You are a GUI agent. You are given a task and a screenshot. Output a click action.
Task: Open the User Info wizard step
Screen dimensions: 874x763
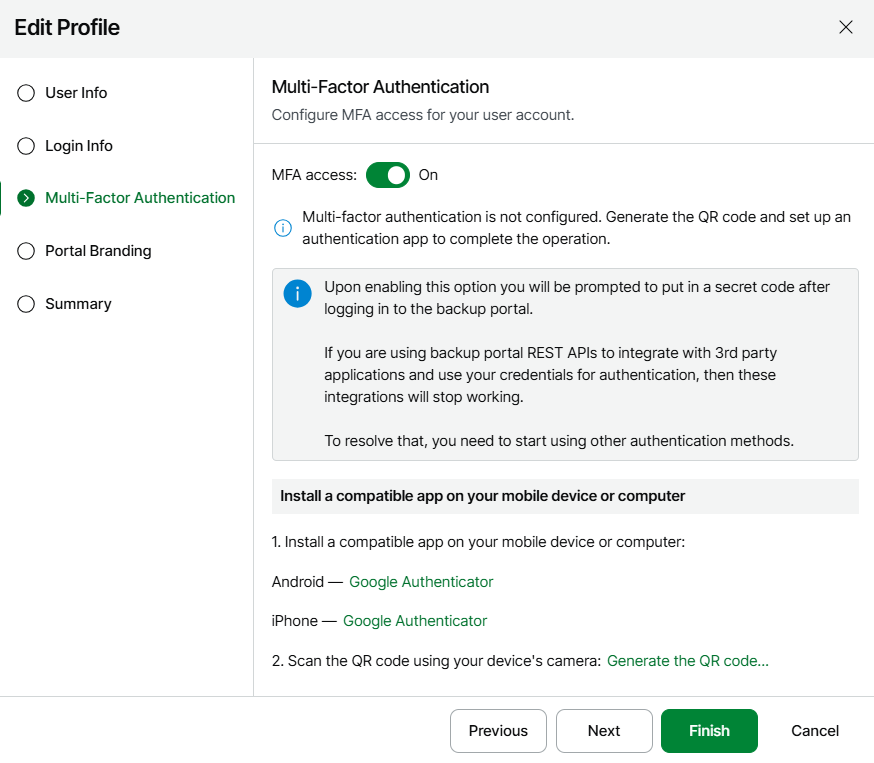[76, 93]
